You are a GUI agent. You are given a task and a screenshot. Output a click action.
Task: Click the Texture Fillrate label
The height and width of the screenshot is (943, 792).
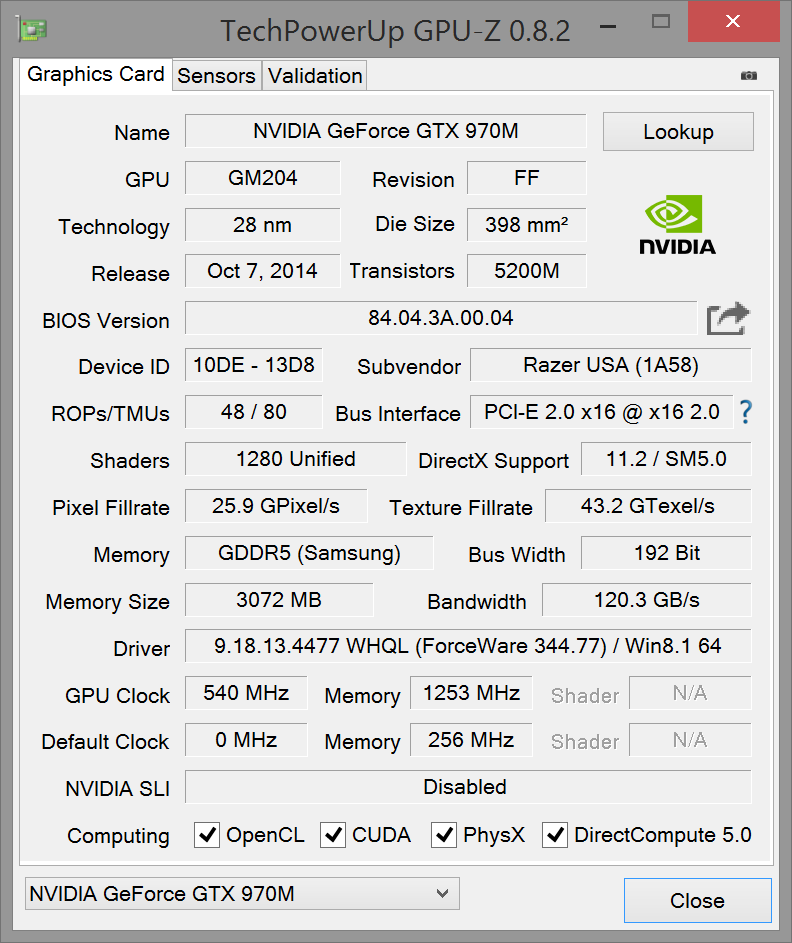[x=461, y=508]
